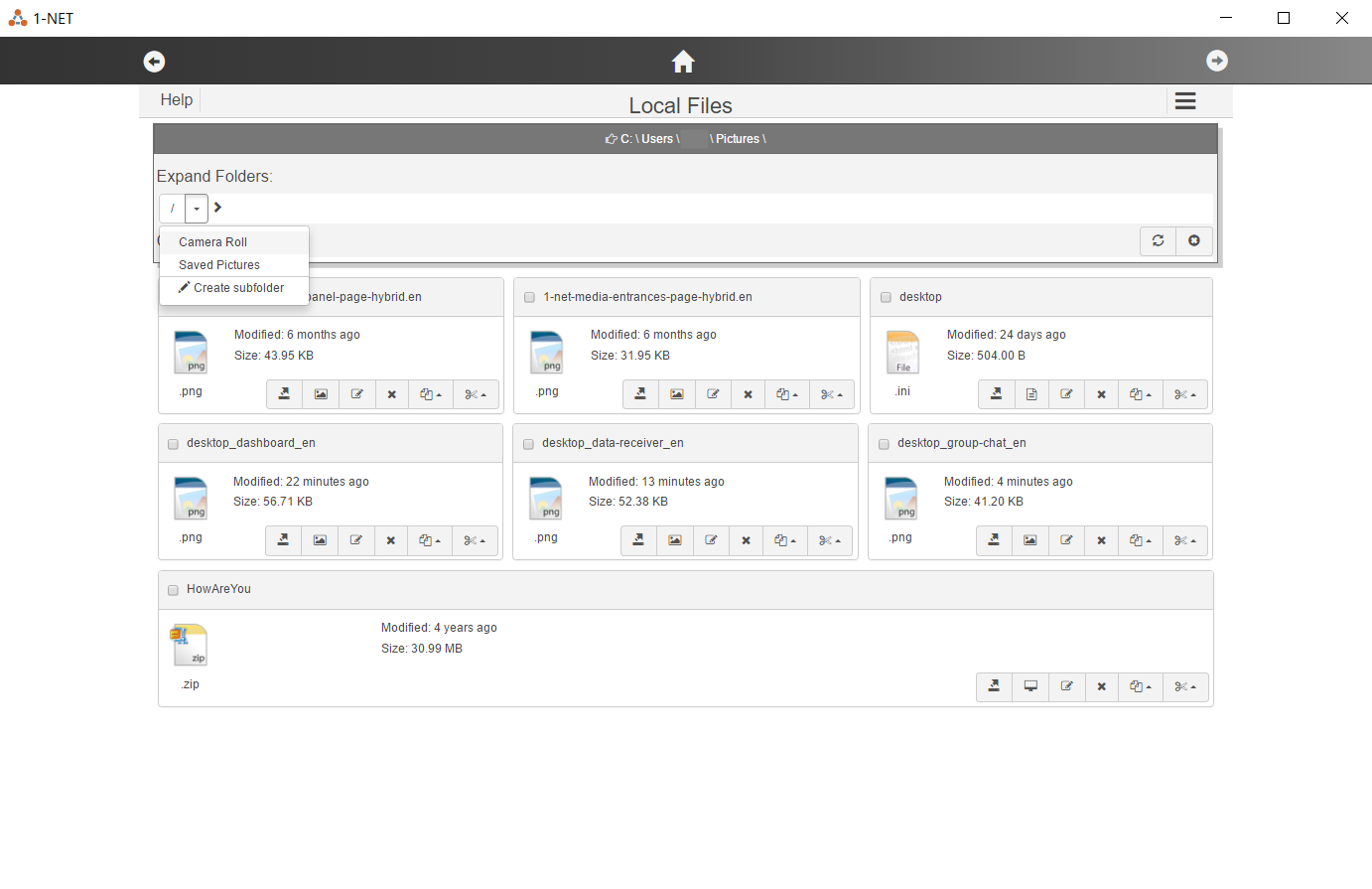
Task: Check the desktop_data-receiver_en checkbox
Action: pyautogui.click(x=528, y=444)
